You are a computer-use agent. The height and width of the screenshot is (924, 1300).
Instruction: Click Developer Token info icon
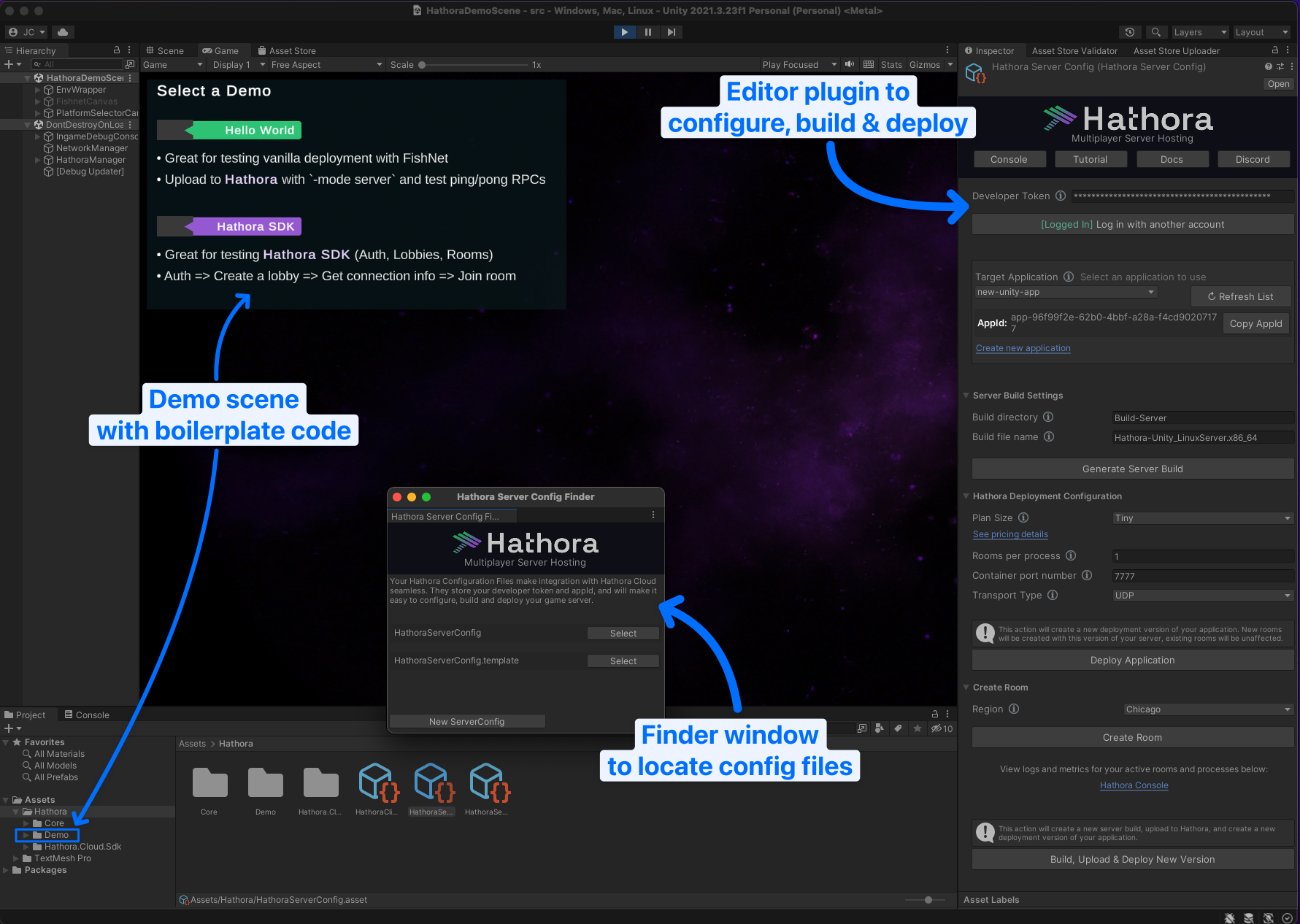pos(1061,196)
